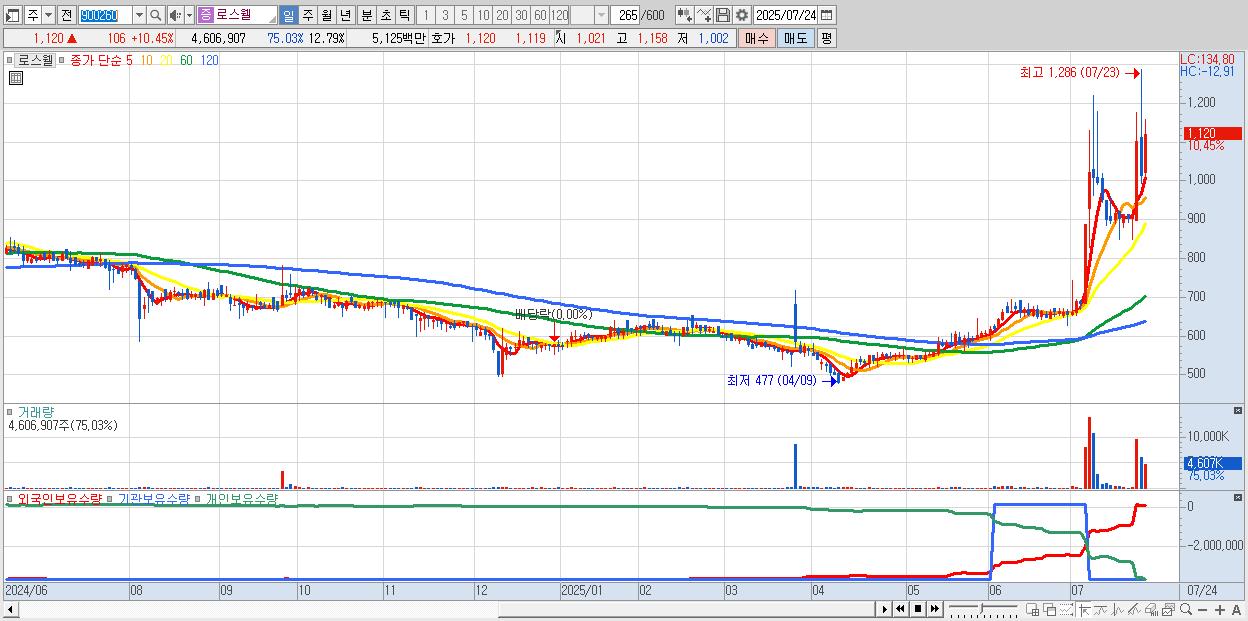Open the calendar date picker icon
This screenshot has width=1248, height=621.
click(826, 15)
